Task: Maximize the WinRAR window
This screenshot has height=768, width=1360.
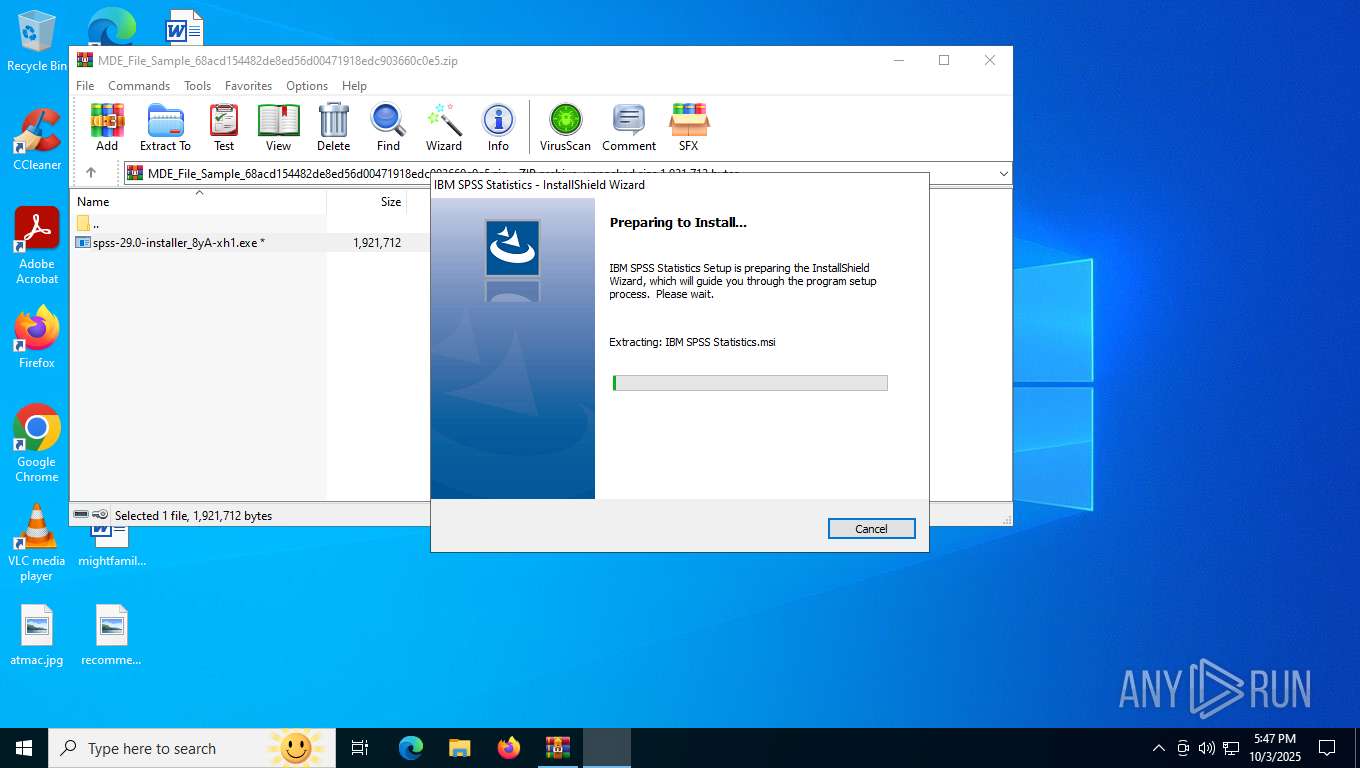Action: point(943,60)
